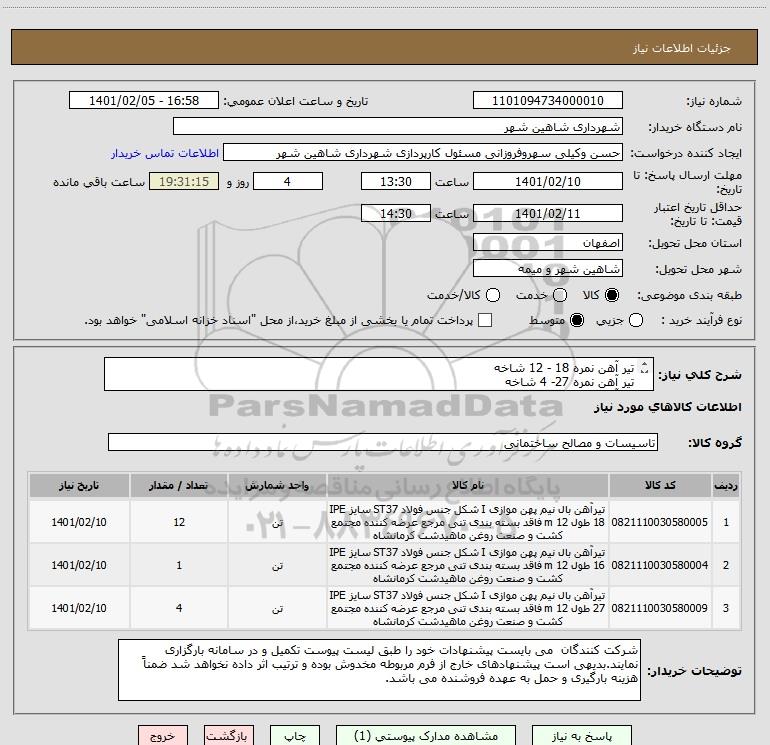Click the کد کالا column header

pyautogui.click(x=660, y=485)
